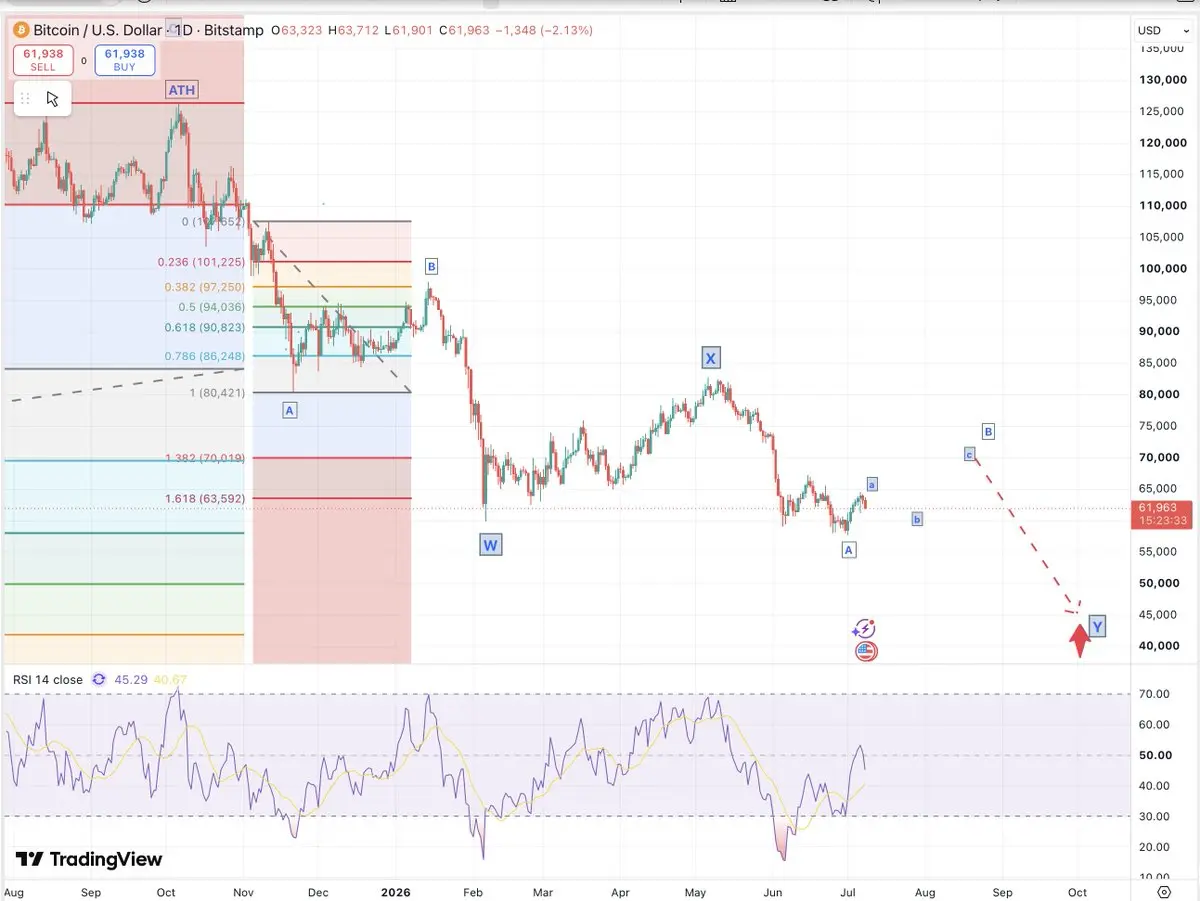Select the Y wave label
This screenshot has height=901, width=1200.
(1097, 626)
